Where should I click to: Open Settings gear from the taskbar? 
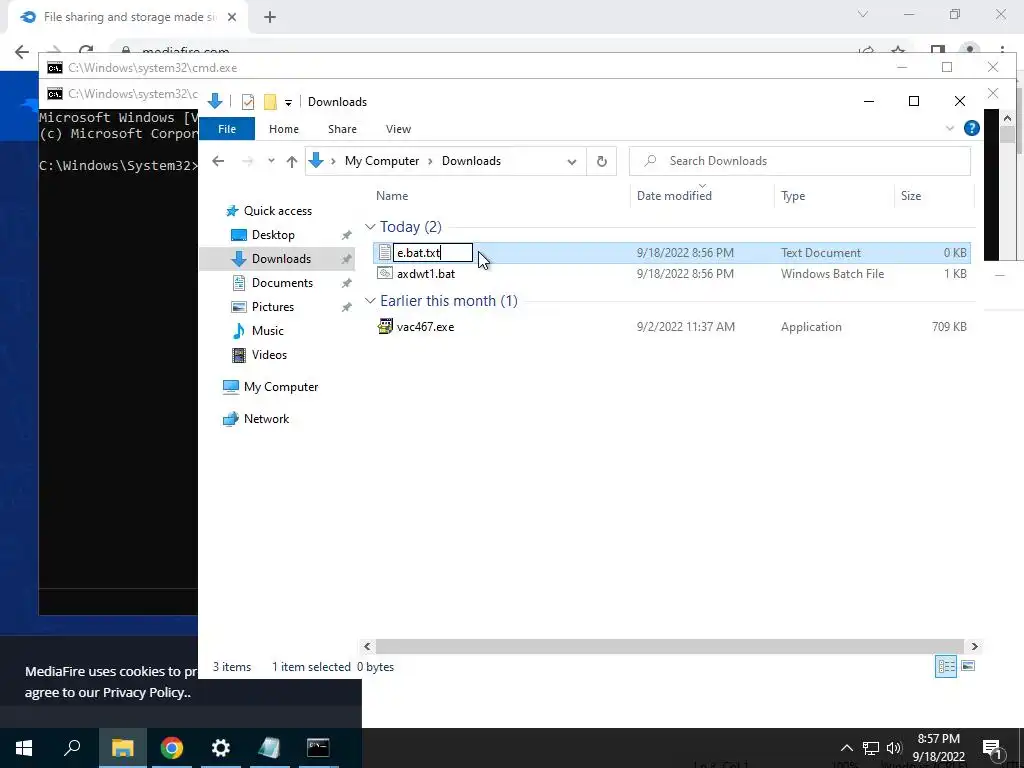(x=221, y=748)
